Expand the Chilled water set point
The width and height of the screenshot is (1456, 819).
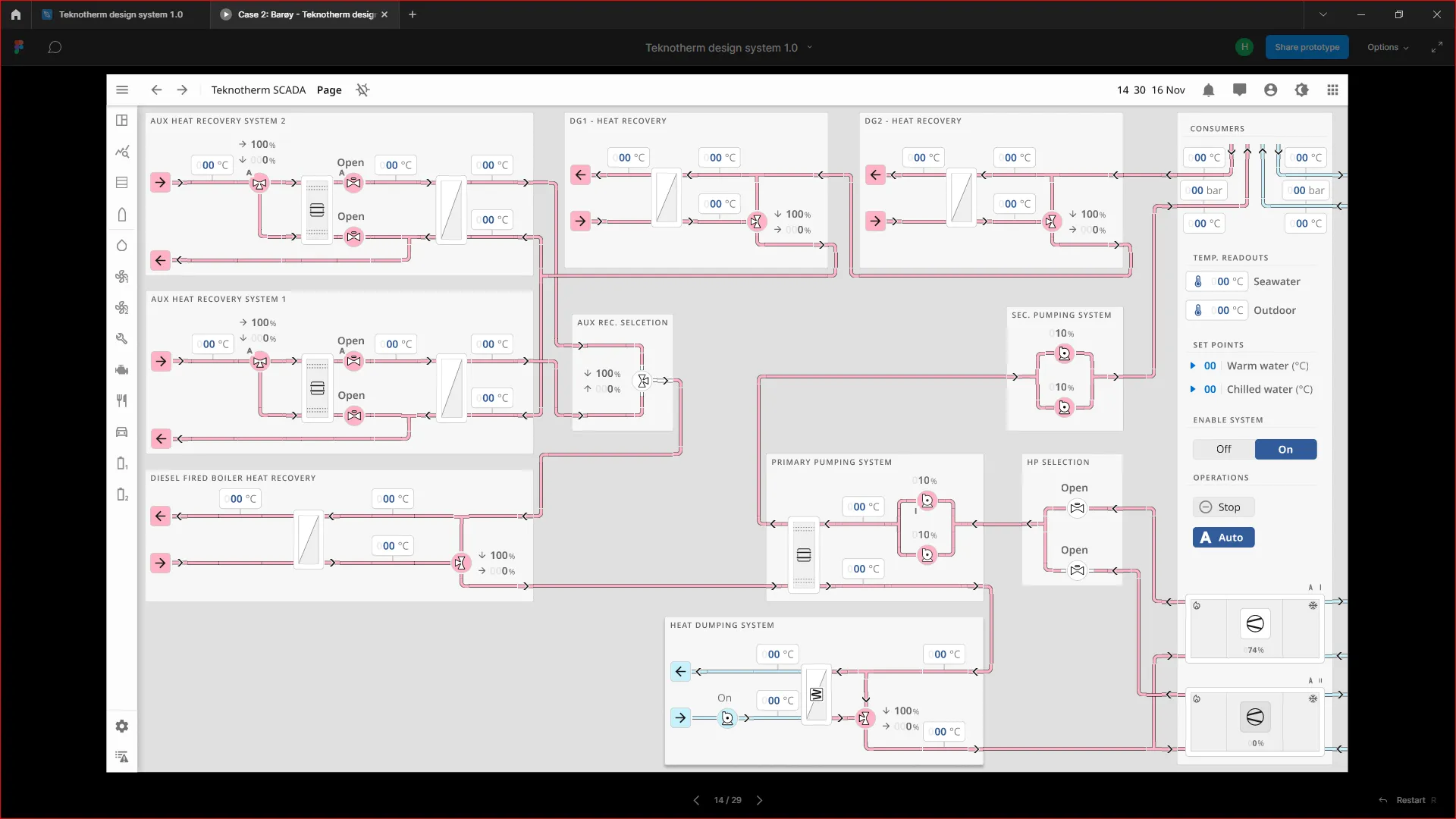click(x=1192, y=389)
